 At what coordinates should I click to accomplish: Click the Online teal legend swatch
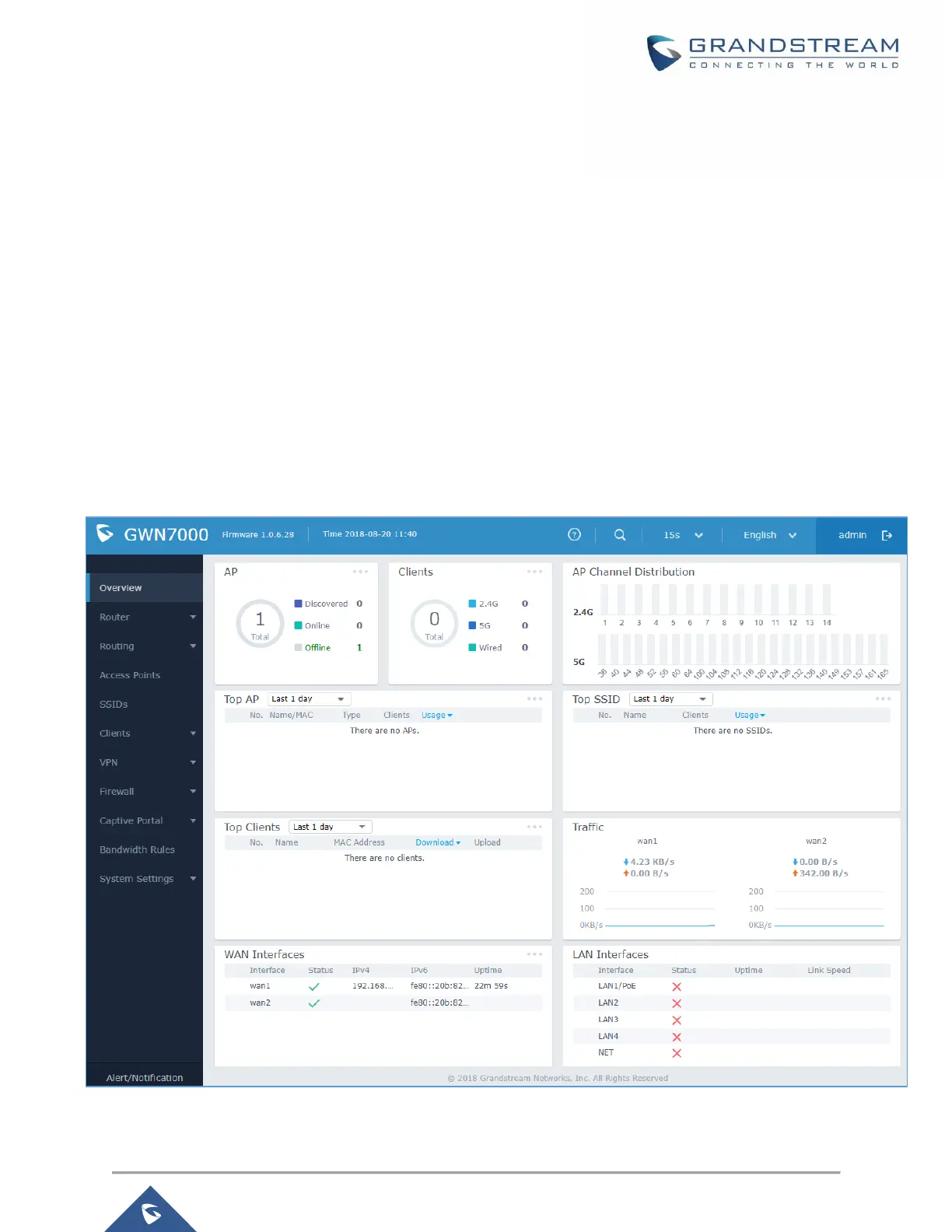(298, 625)
